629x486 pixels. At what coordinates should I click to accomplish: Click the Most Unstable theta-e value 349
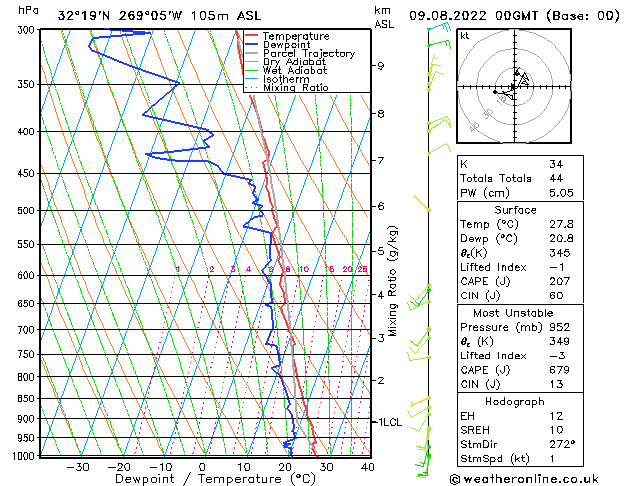click(560, 341)
